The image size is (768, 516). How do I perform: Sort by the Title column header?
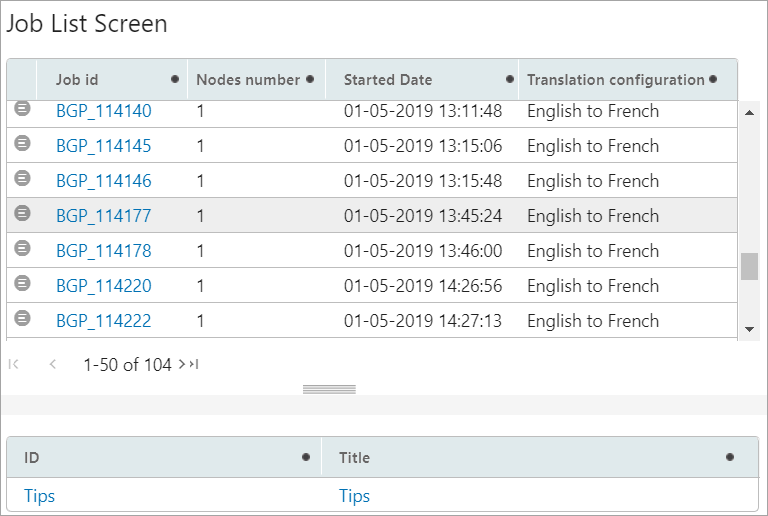(x=354, y=458)
